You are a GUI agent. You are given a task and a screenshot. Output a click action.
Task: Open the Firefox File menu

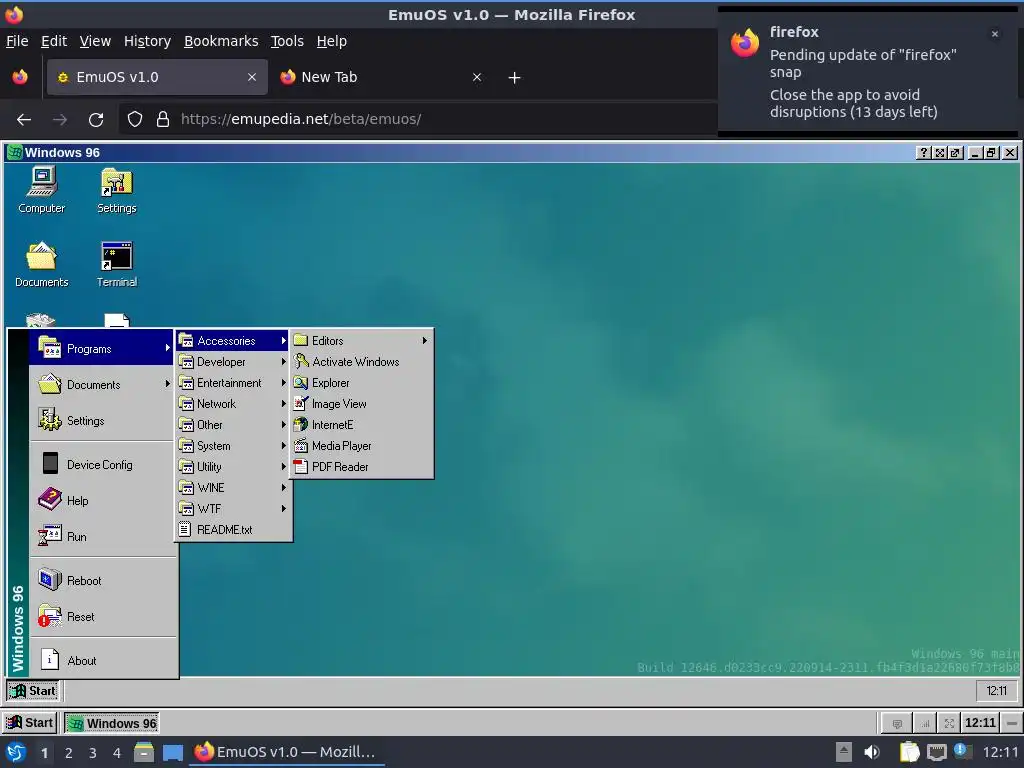[17, 41]
